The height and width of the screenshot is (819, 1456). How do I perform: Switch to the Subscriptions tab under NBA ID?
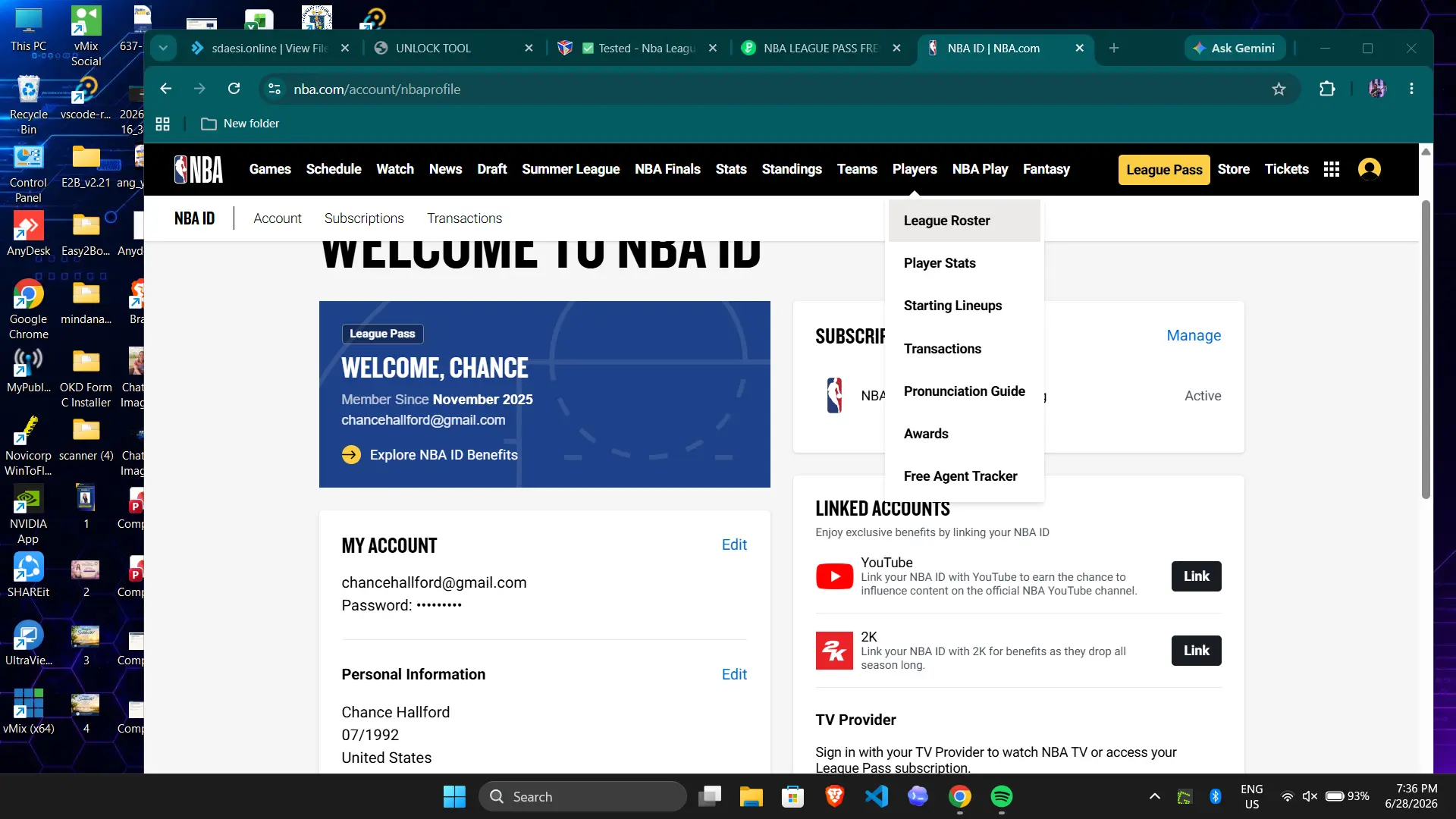(364, 218)
